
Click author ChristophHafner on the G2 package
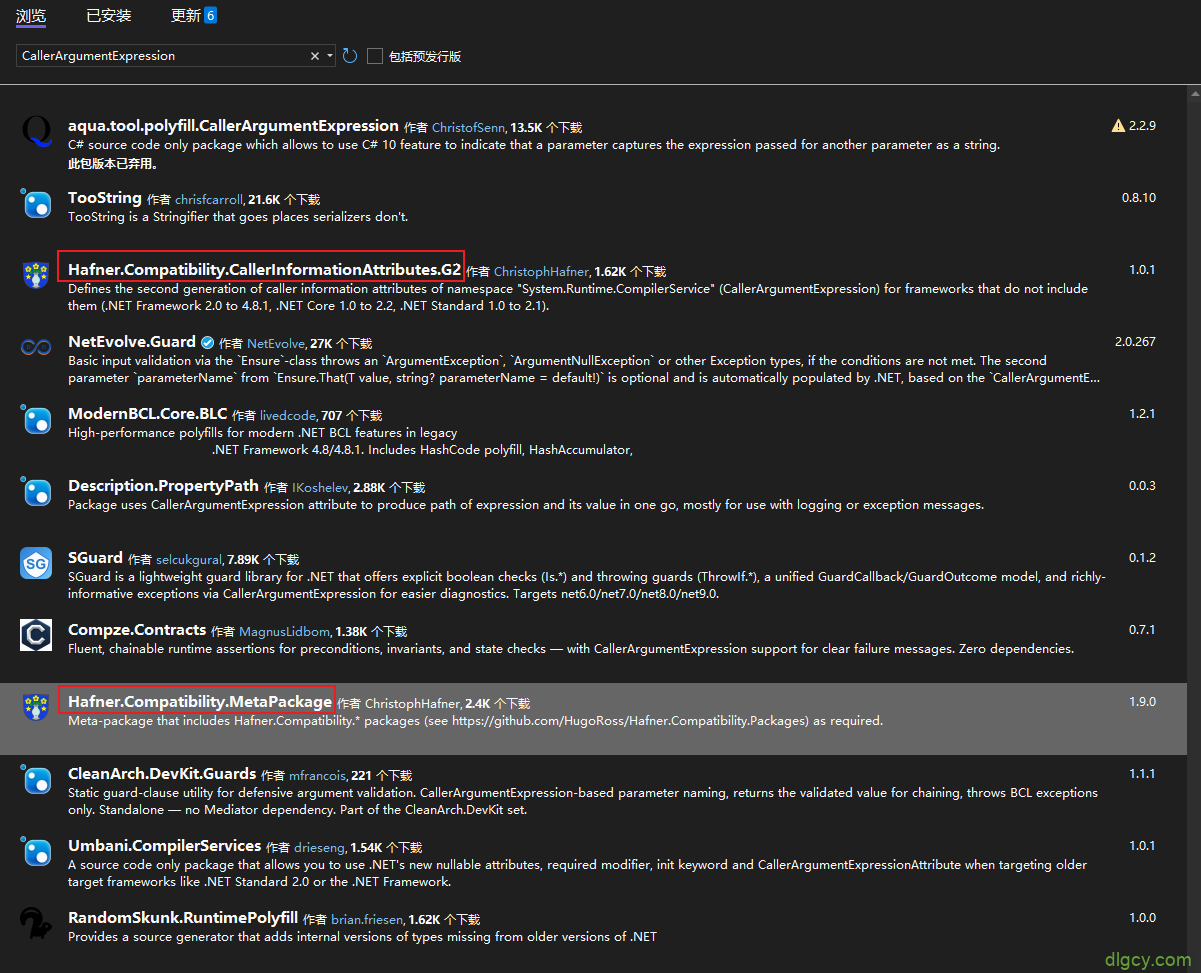click(541, 272)
